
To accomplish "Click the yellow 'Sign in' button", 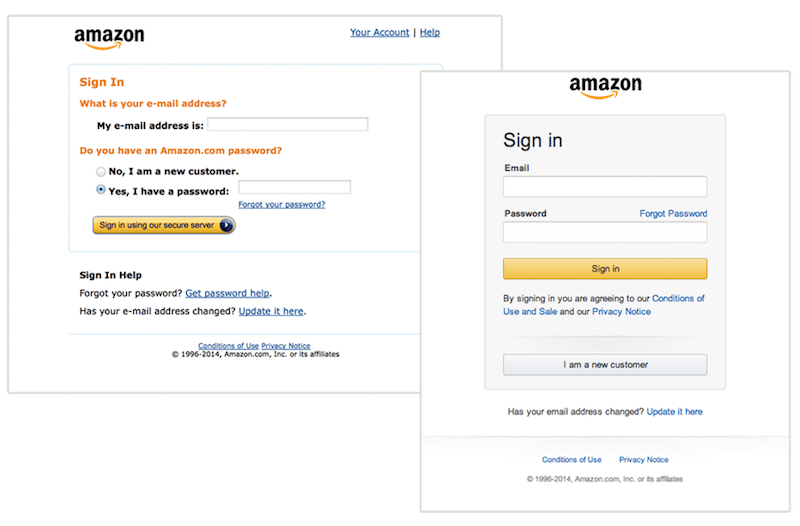I will coord(605,269).
